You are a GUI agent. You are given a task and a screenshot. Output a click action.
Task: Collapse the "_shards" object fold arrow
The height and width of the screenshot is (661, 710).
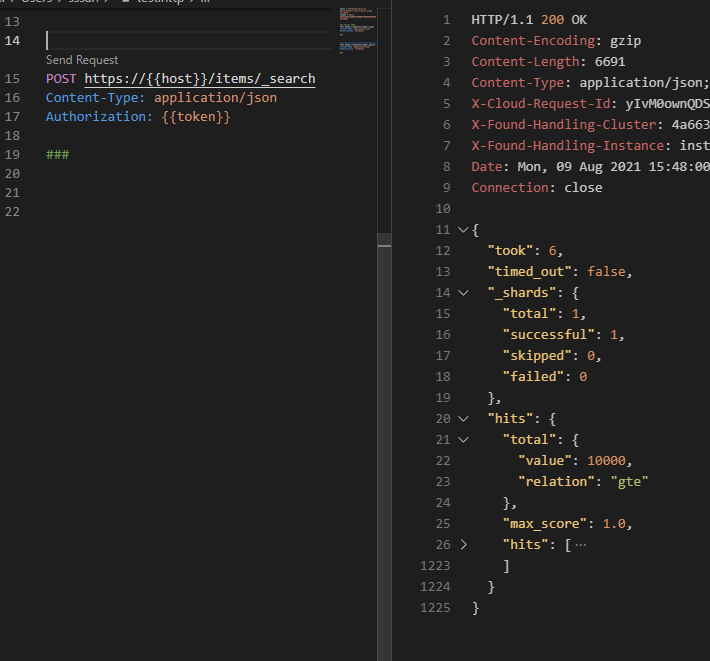462,293
